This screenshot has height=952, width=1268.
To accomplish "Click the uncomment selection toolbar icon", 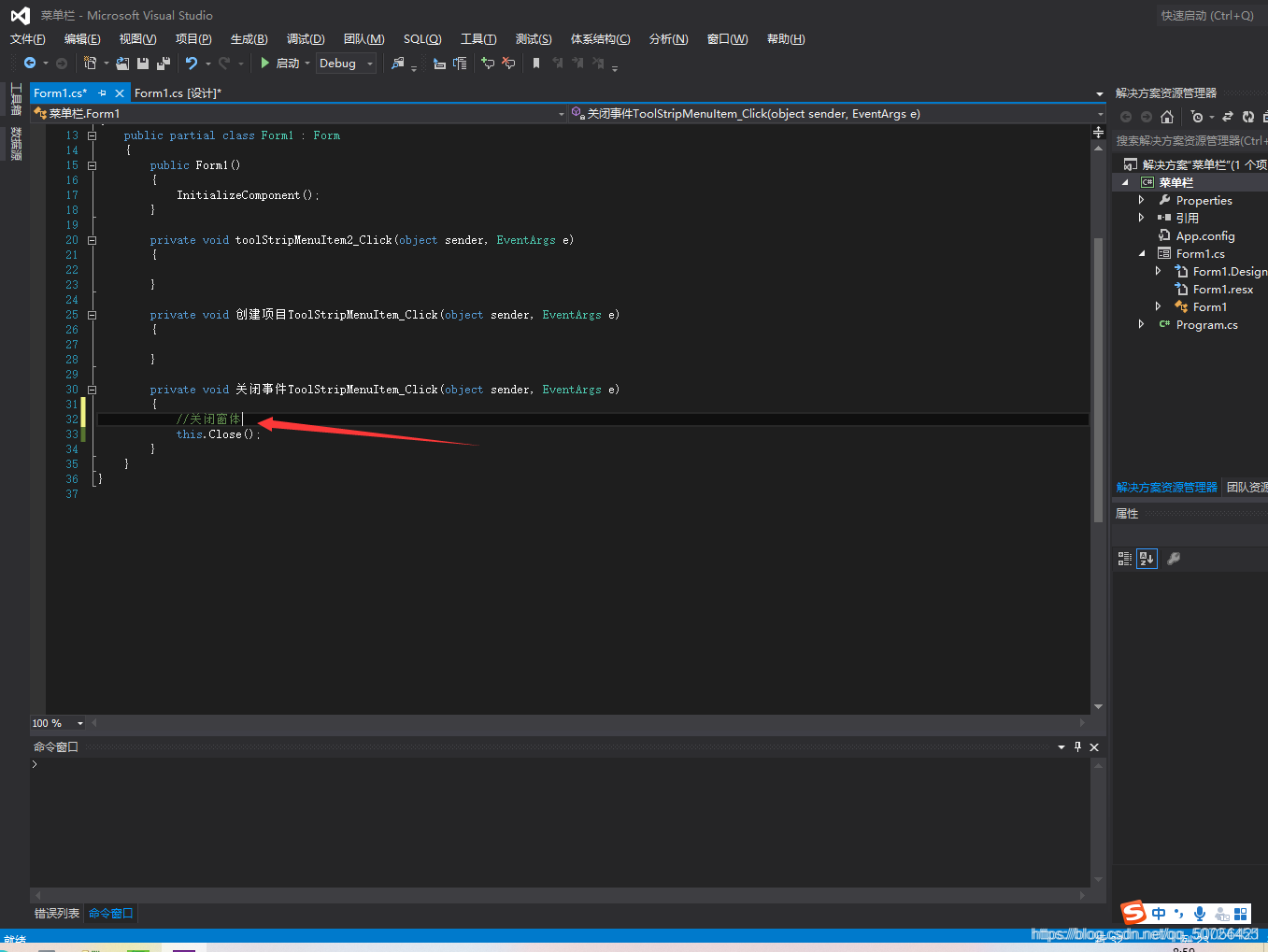I will click(x=508, y=63).
